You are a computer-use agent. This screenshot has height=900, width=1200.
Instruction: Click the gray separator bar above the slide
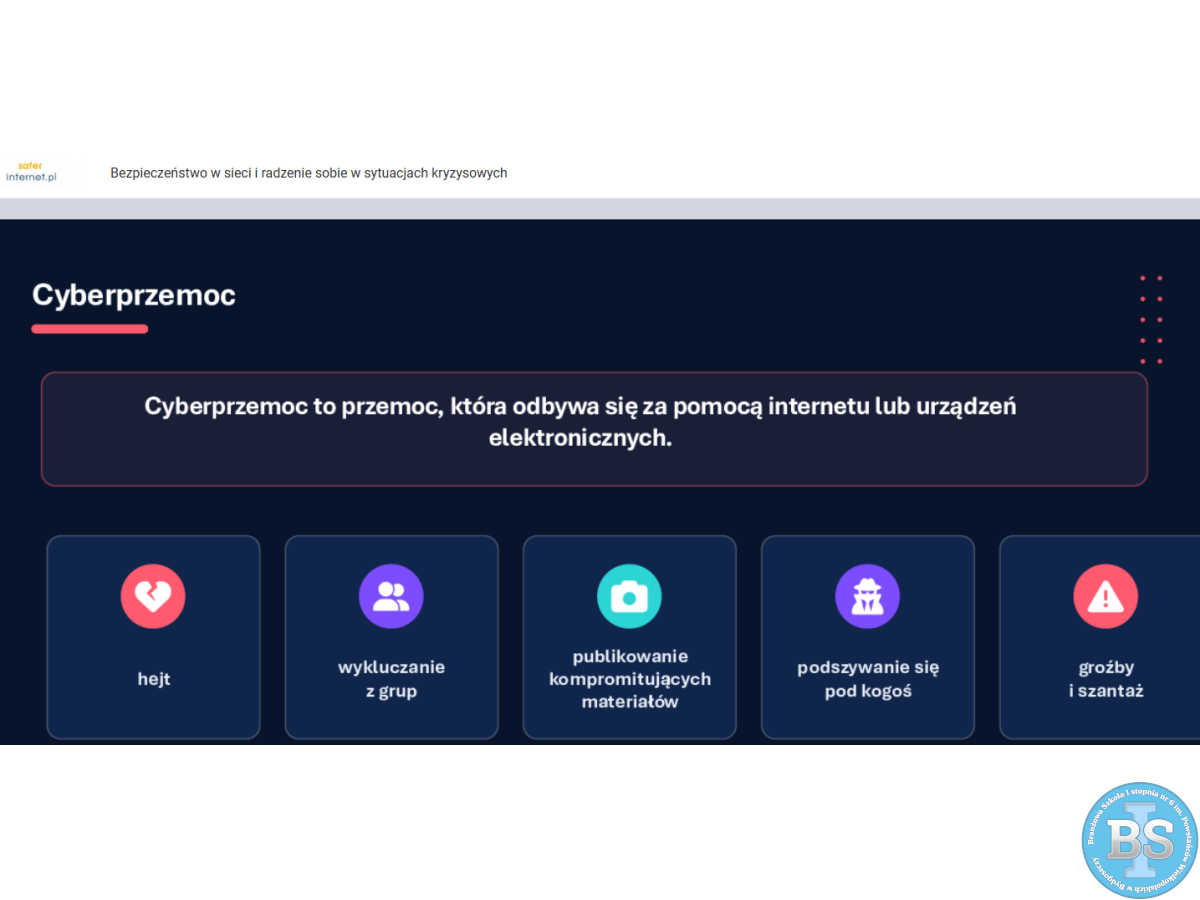point(600,208)
